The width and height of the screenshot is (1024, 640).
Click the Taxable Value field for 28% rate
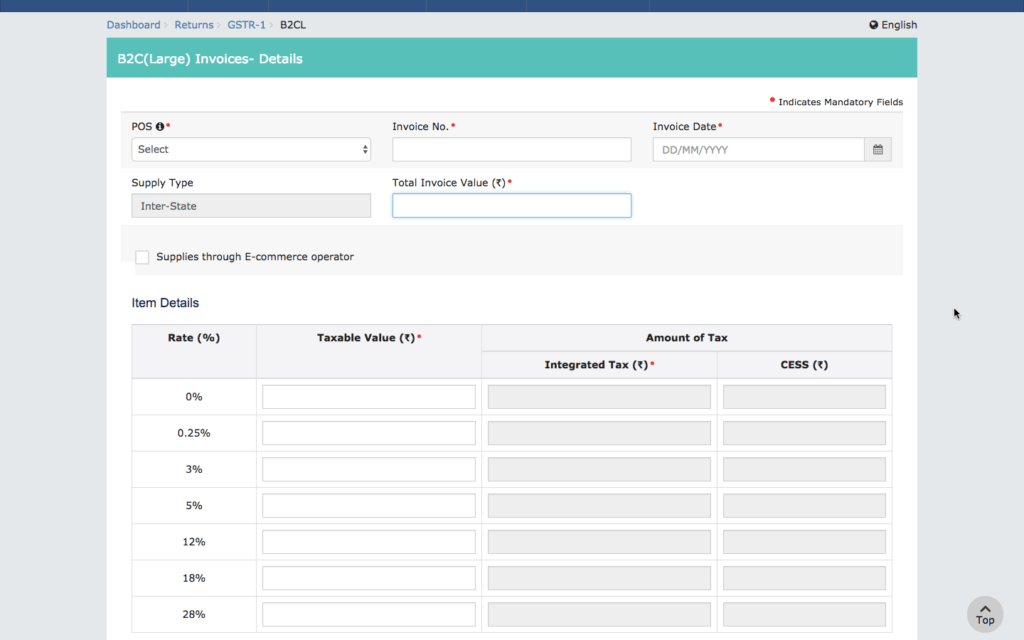click(x=368, y=613)
